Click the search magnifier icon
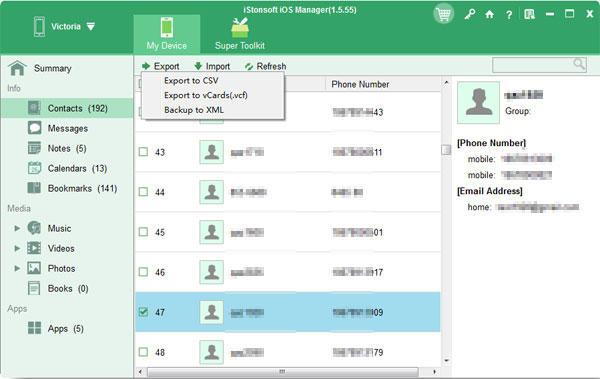600x379 pixels. click(579, 64)
